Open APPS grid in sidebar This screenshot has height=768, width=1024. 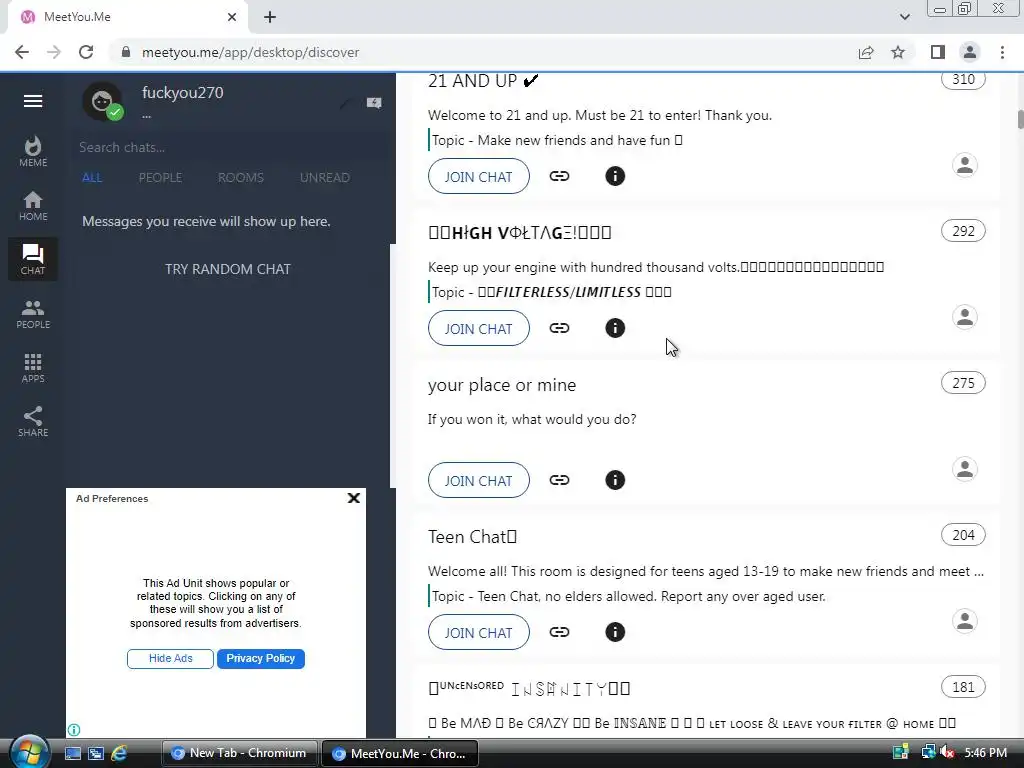click(x=33, y=368)
